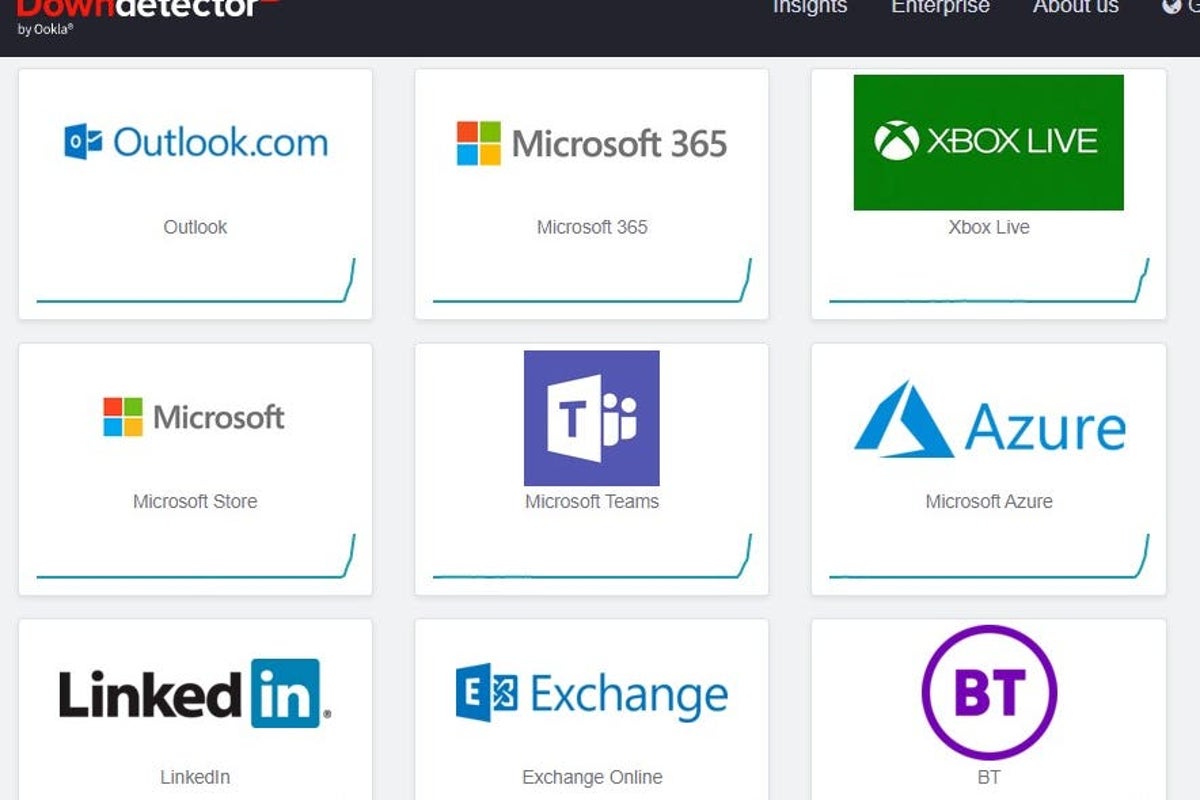This screenshot has width=1200, height=800.
Task: Open the BT text label
Action: [x=989, y=777]
